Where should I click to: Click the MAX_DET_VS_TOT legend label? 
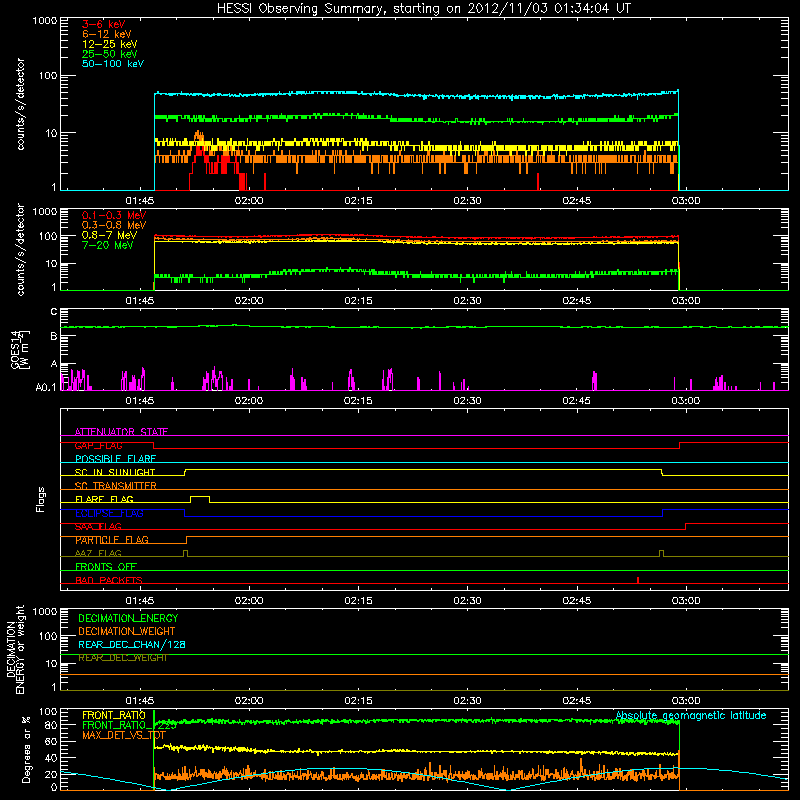click(124, 735)
